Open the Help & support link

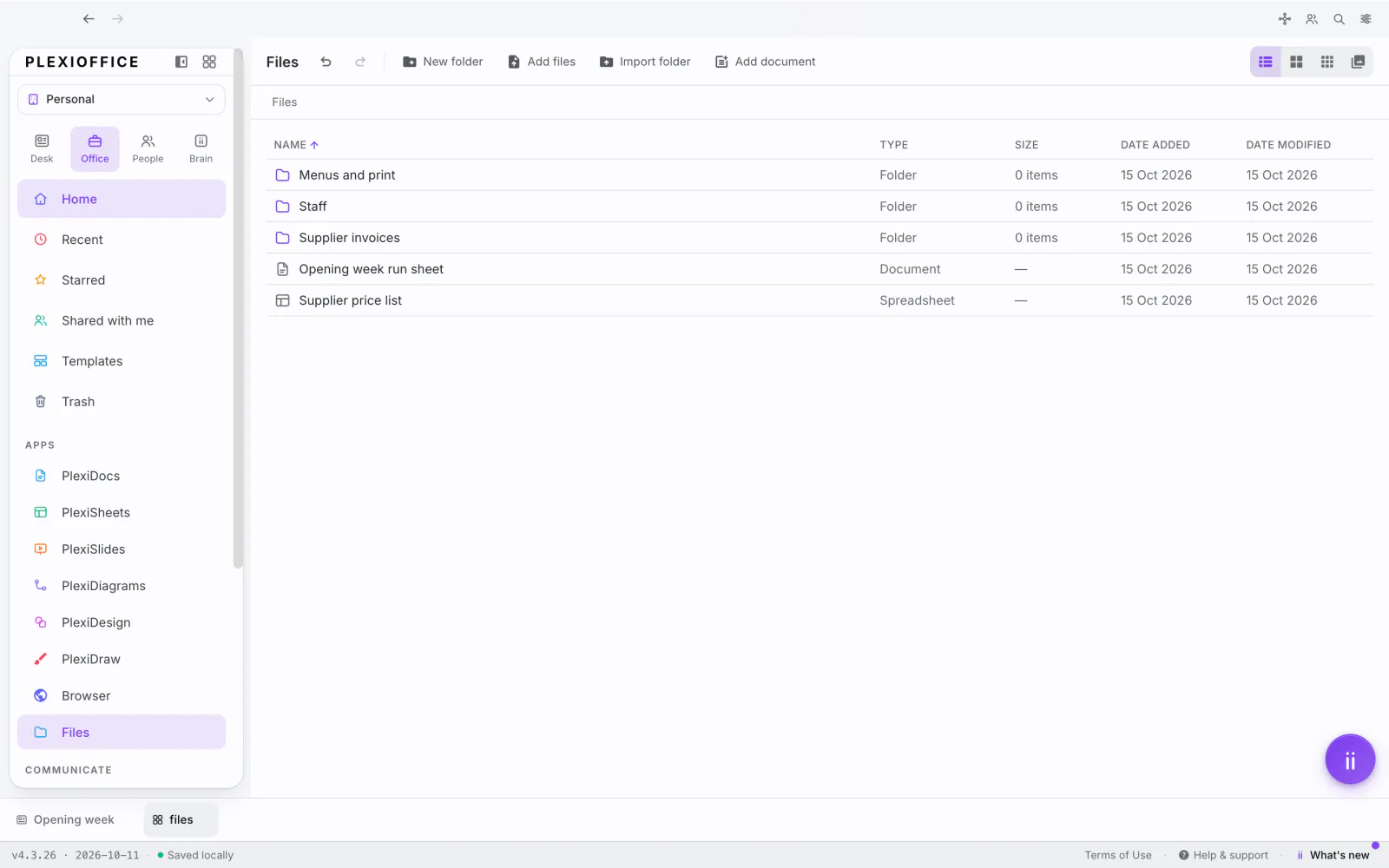[1223, 855]
